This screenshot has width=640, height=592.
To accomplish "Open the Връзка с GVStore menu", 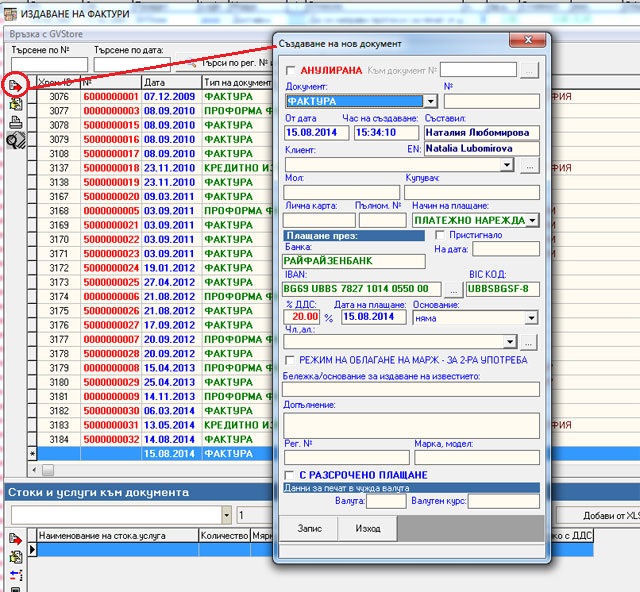I will (46, 34).
